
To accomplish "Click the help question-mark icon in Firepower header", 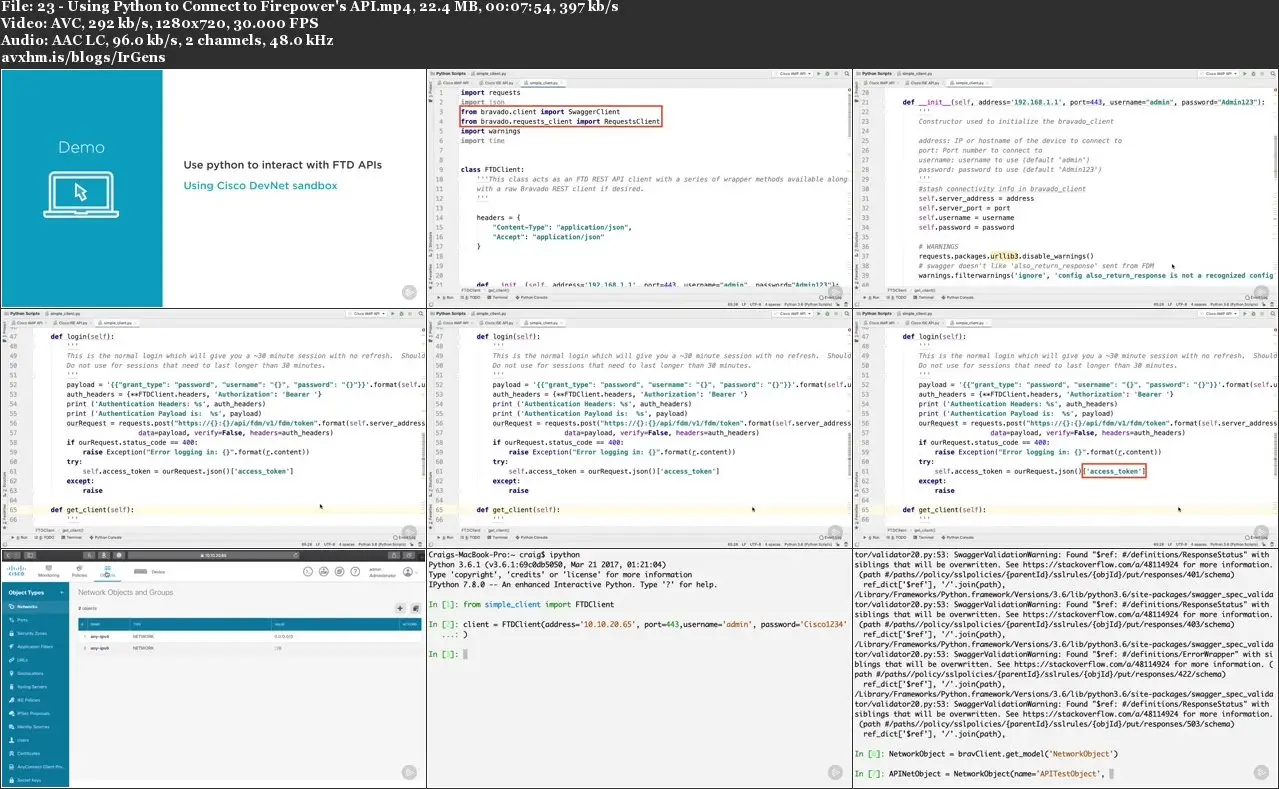I will pos(355,572).
